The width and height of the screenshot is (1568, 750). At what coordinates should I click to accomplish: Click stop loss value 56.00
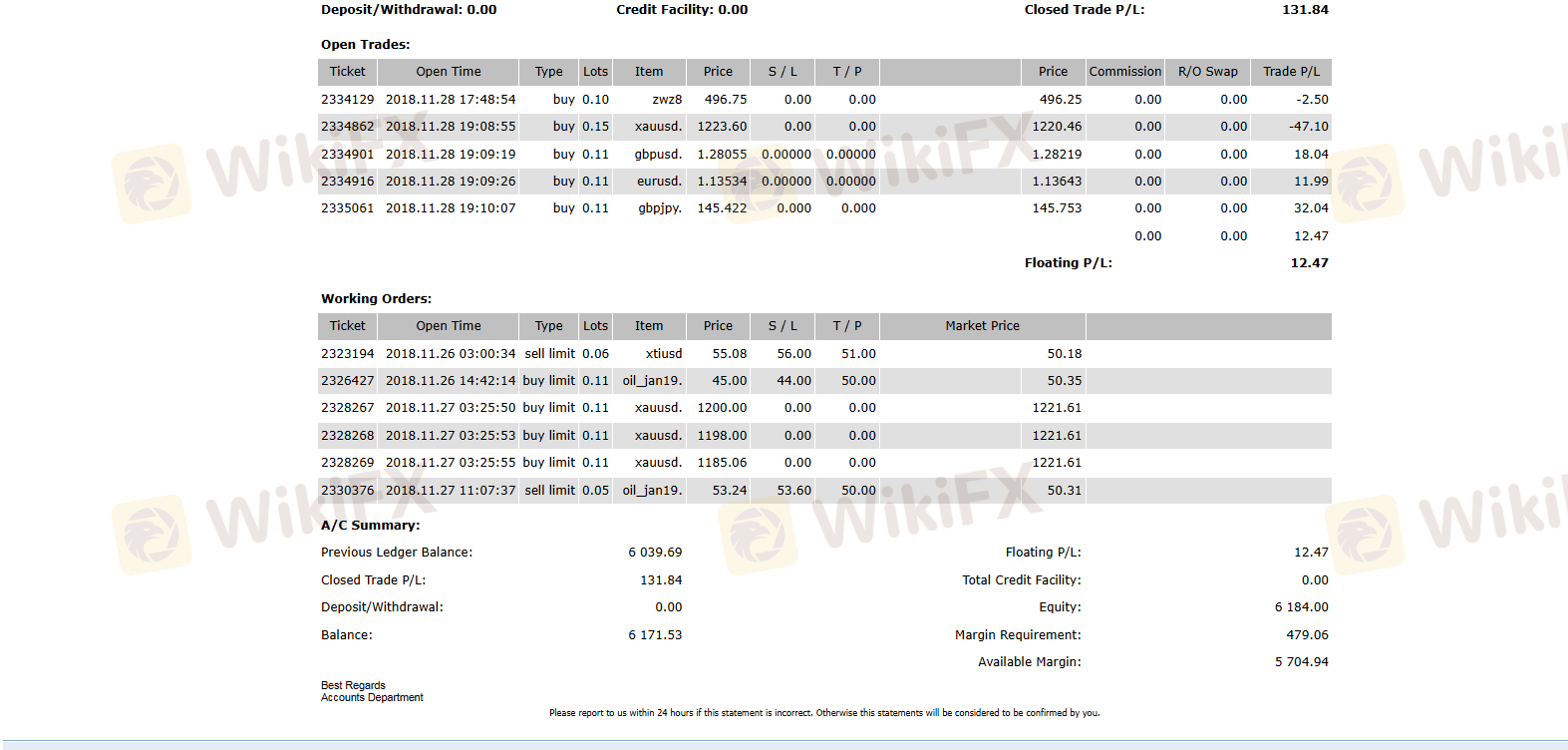[x=793, y=354]
